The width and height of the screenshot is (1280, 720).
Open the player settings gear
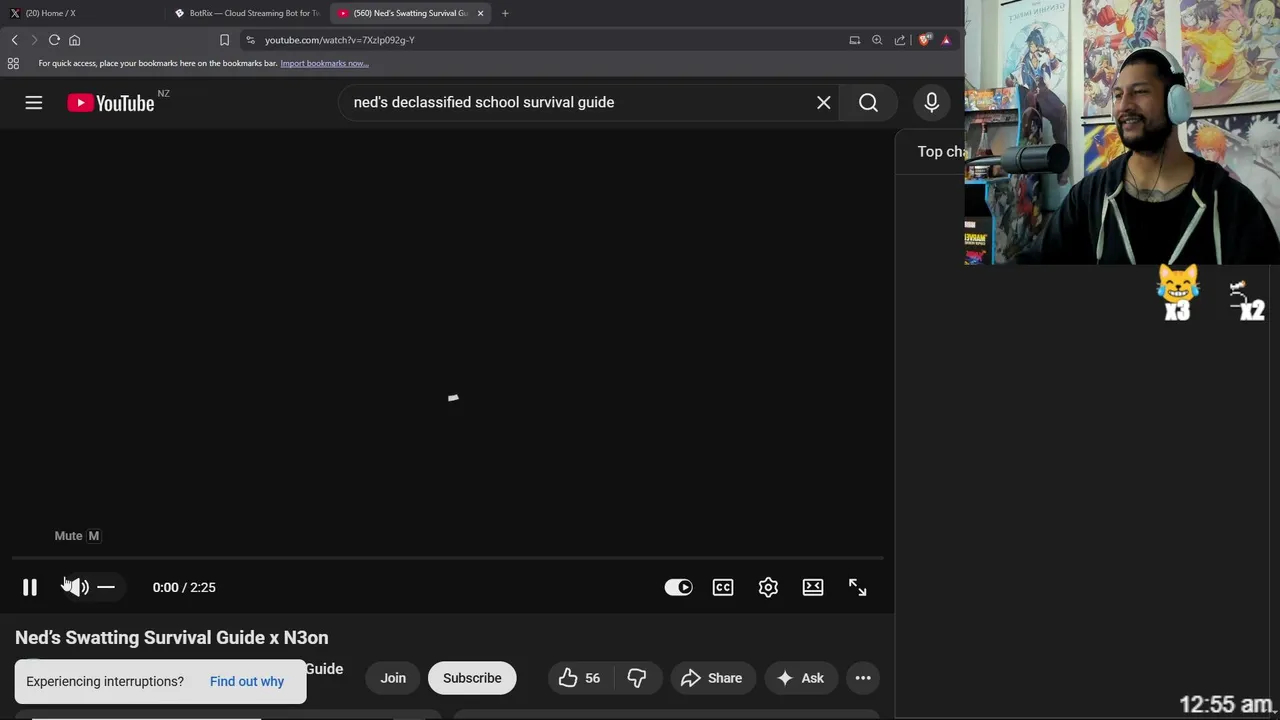[x=768, y=587]
